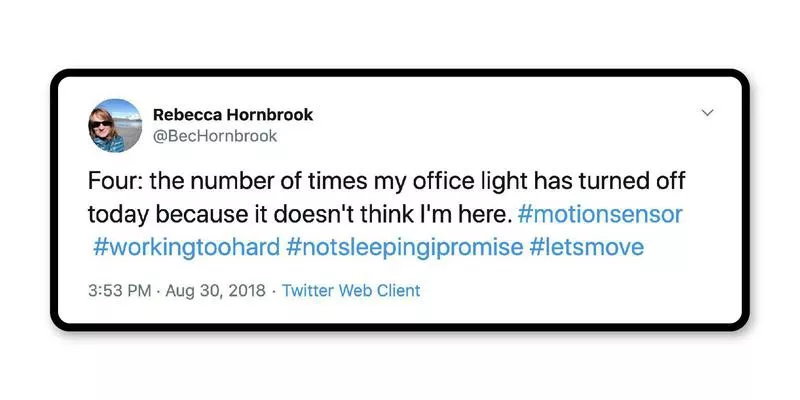The image size is (800, 400).
Task: Click the Twitter Web Client source link
Action: 351,291
